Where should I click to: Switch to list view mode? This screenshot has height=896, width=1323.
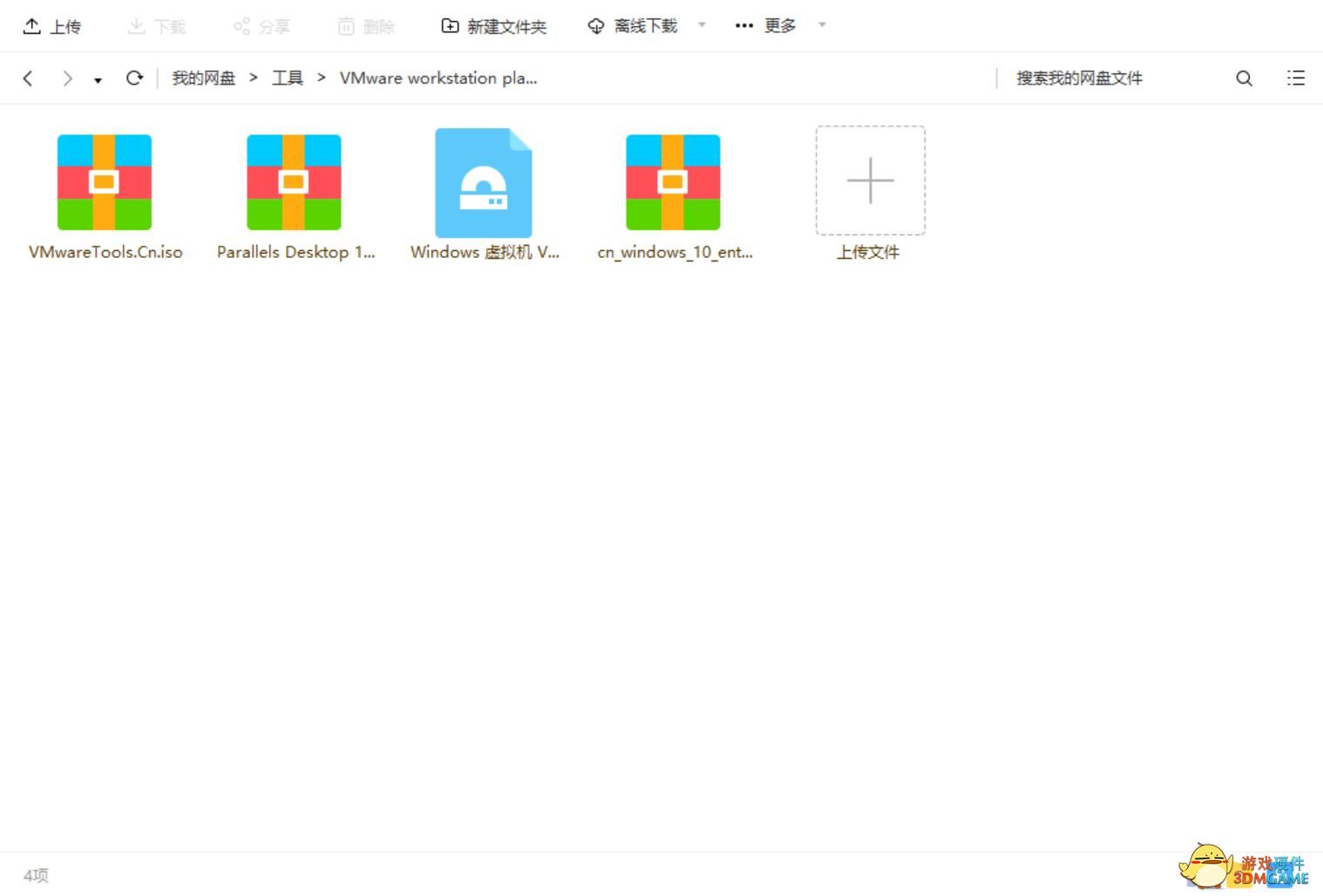1296,78
